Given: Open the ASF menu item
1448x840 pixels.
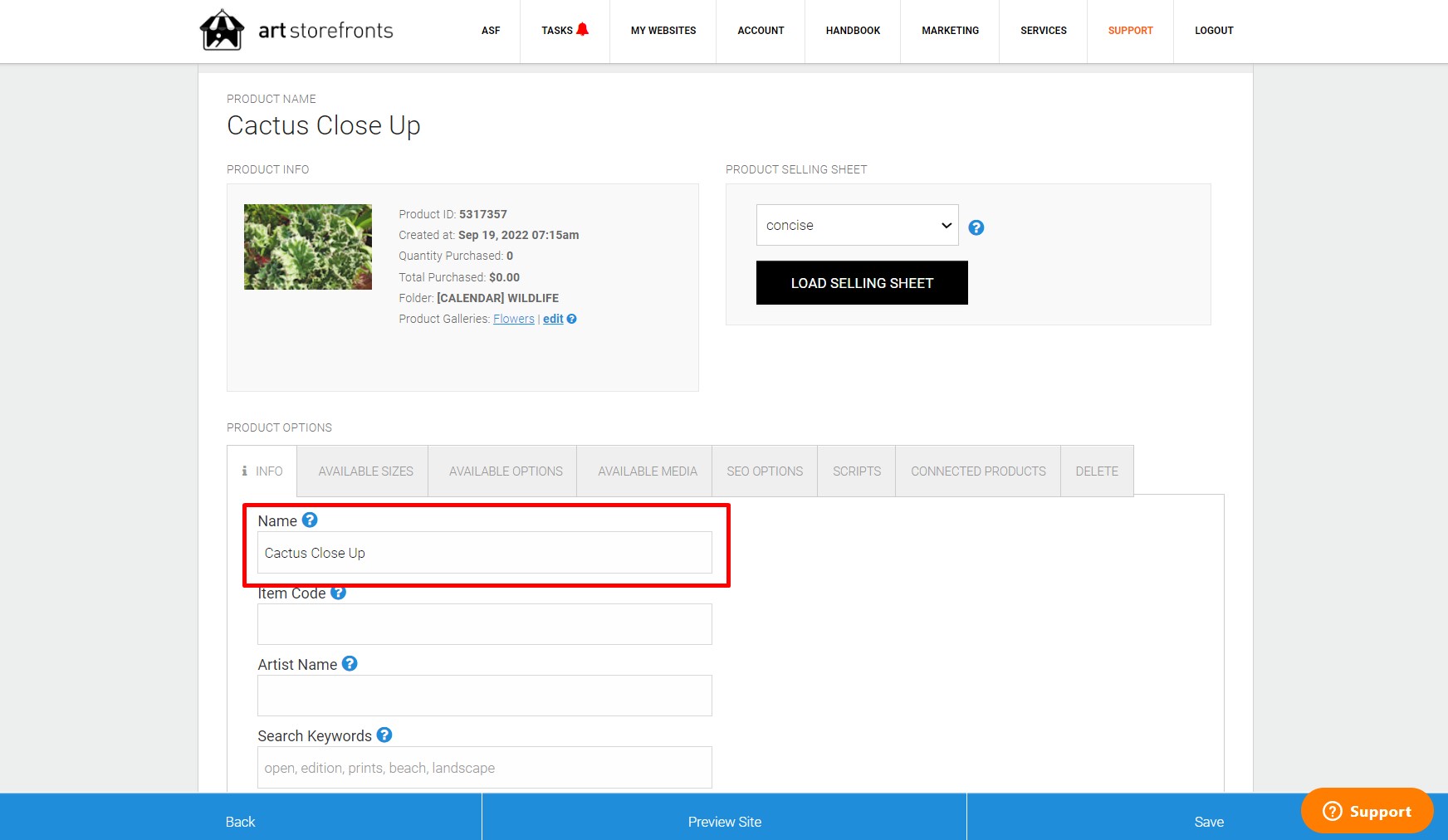Looking at the screenshot, I should [x=491, y=31].
